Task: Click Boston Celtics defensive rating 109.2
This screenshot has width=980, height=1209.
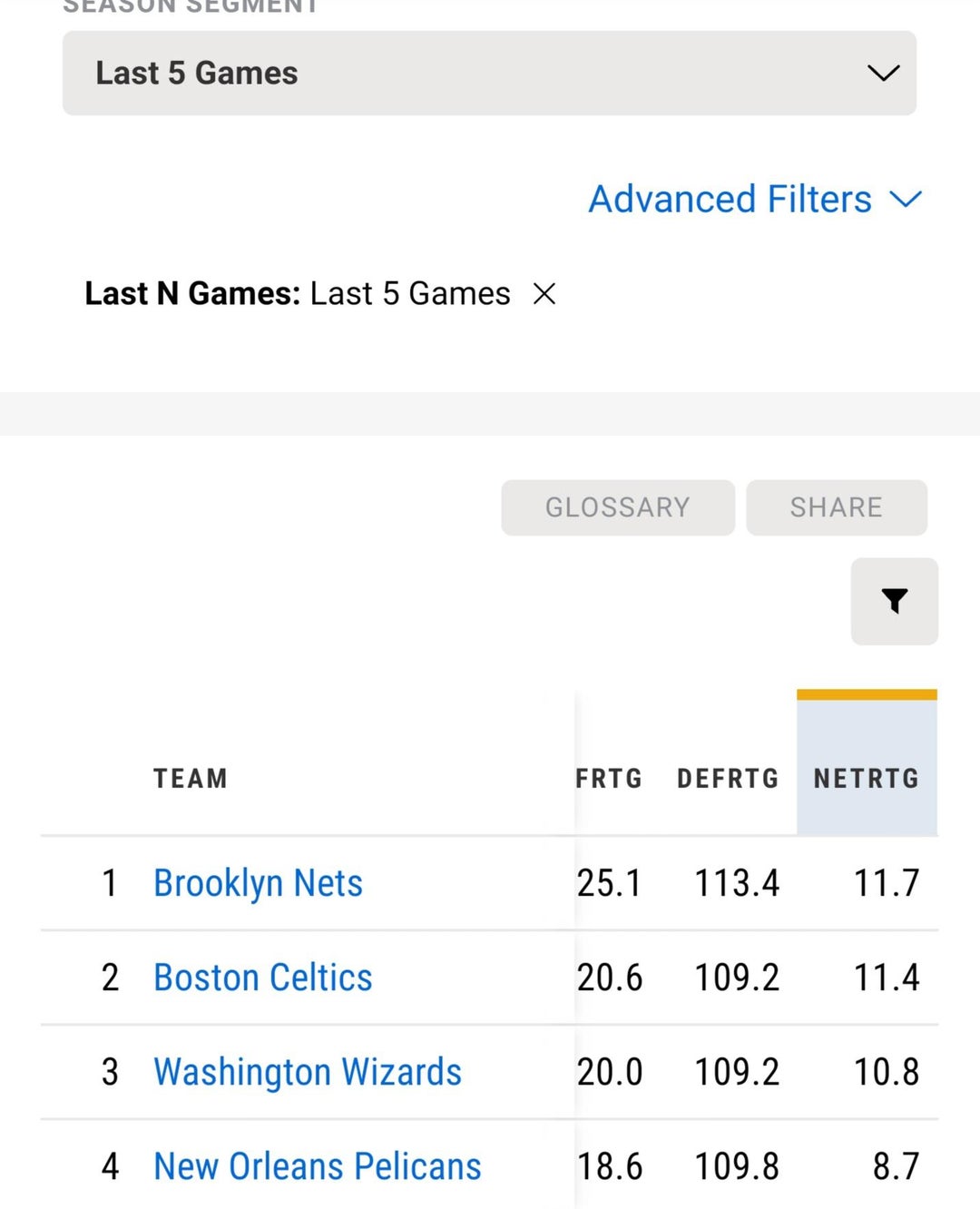Action: (736, 978)
